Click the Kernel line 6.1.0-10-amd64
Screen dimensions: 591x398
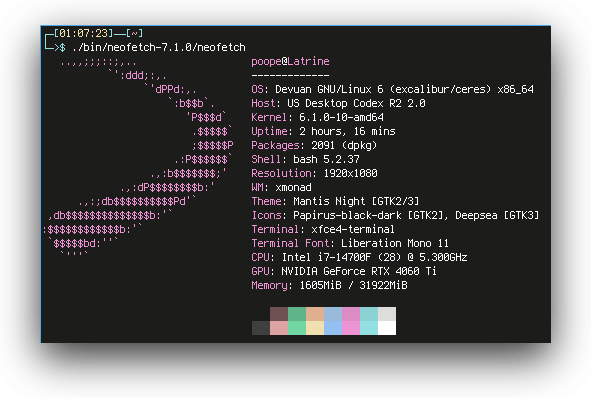click(317, 117)
